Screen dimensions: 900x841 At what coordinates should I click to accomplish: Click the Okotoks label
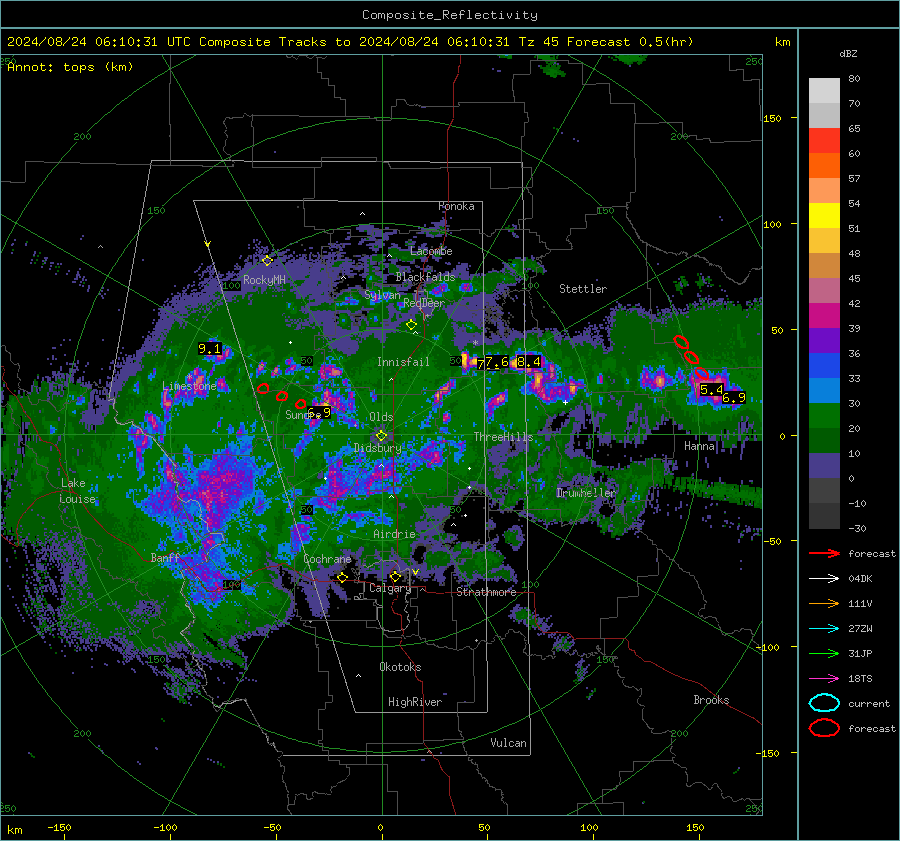pos(400,667)
